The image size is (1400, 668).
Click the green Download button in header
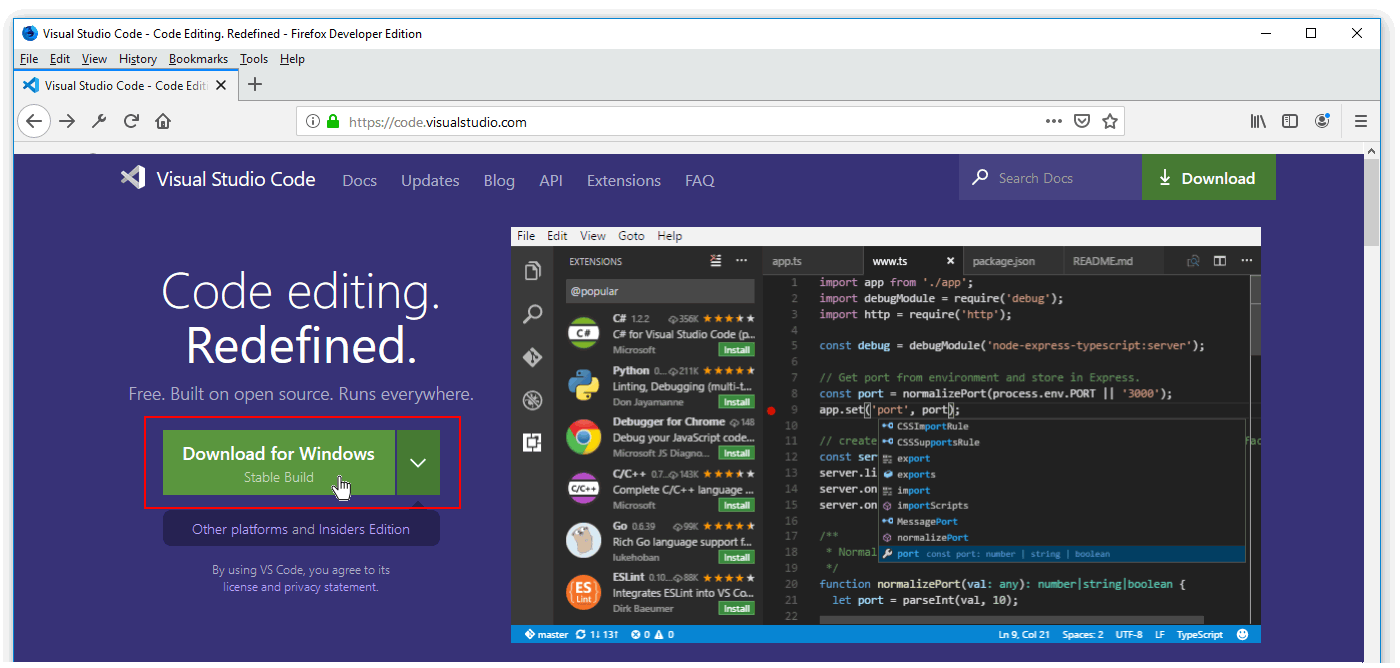click(x=1208, y=178)
